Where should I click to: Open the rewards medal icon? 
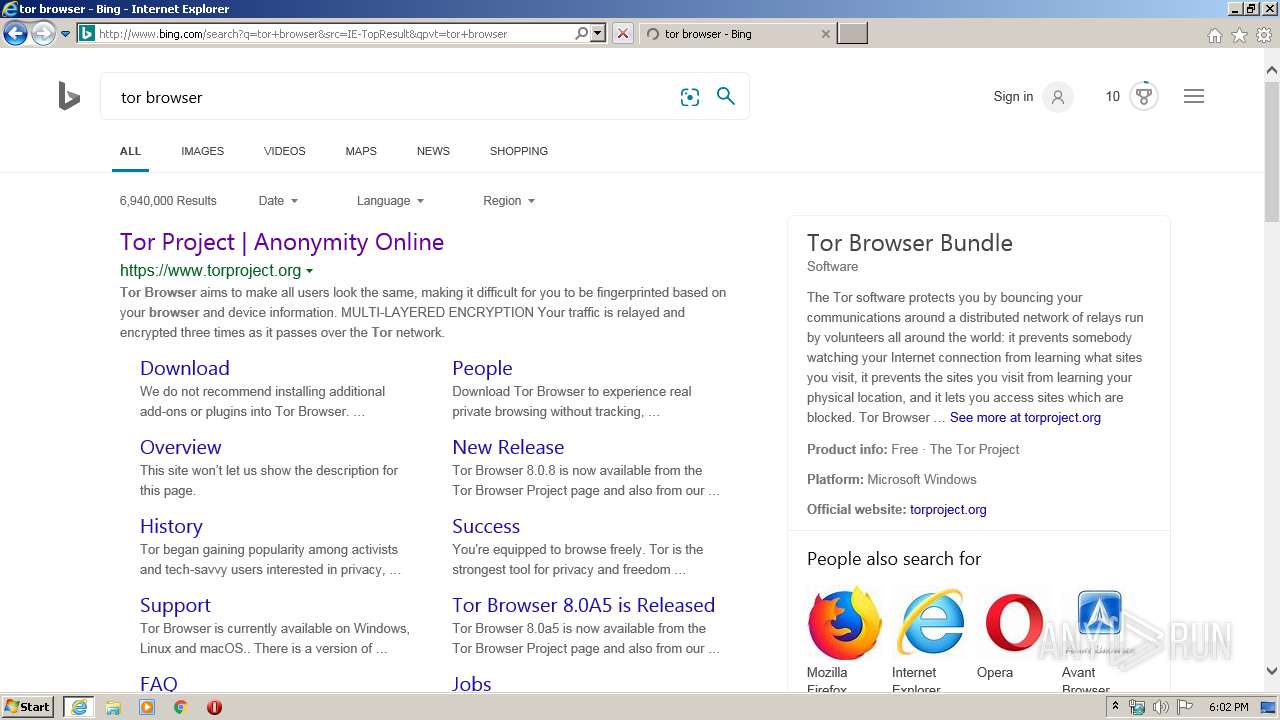(x=1144, y=96)
